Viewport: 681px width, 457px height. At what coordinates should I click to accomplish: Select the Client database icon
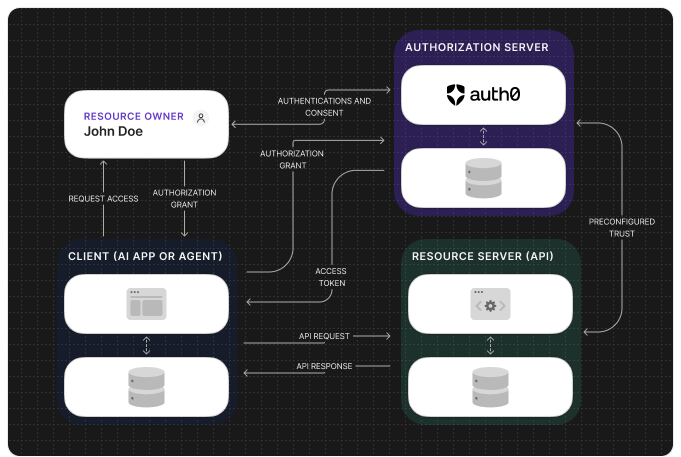(146, 387)
